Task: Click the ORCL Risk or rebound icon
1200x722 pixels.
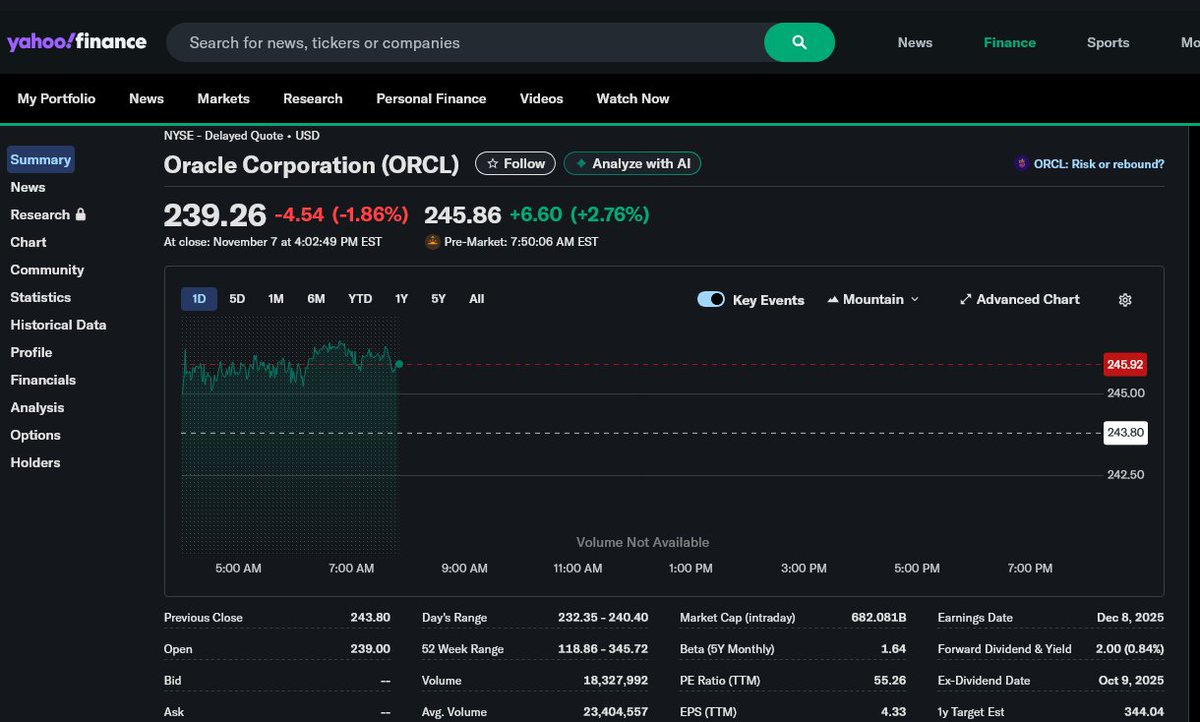Action: pos(1021,163)
